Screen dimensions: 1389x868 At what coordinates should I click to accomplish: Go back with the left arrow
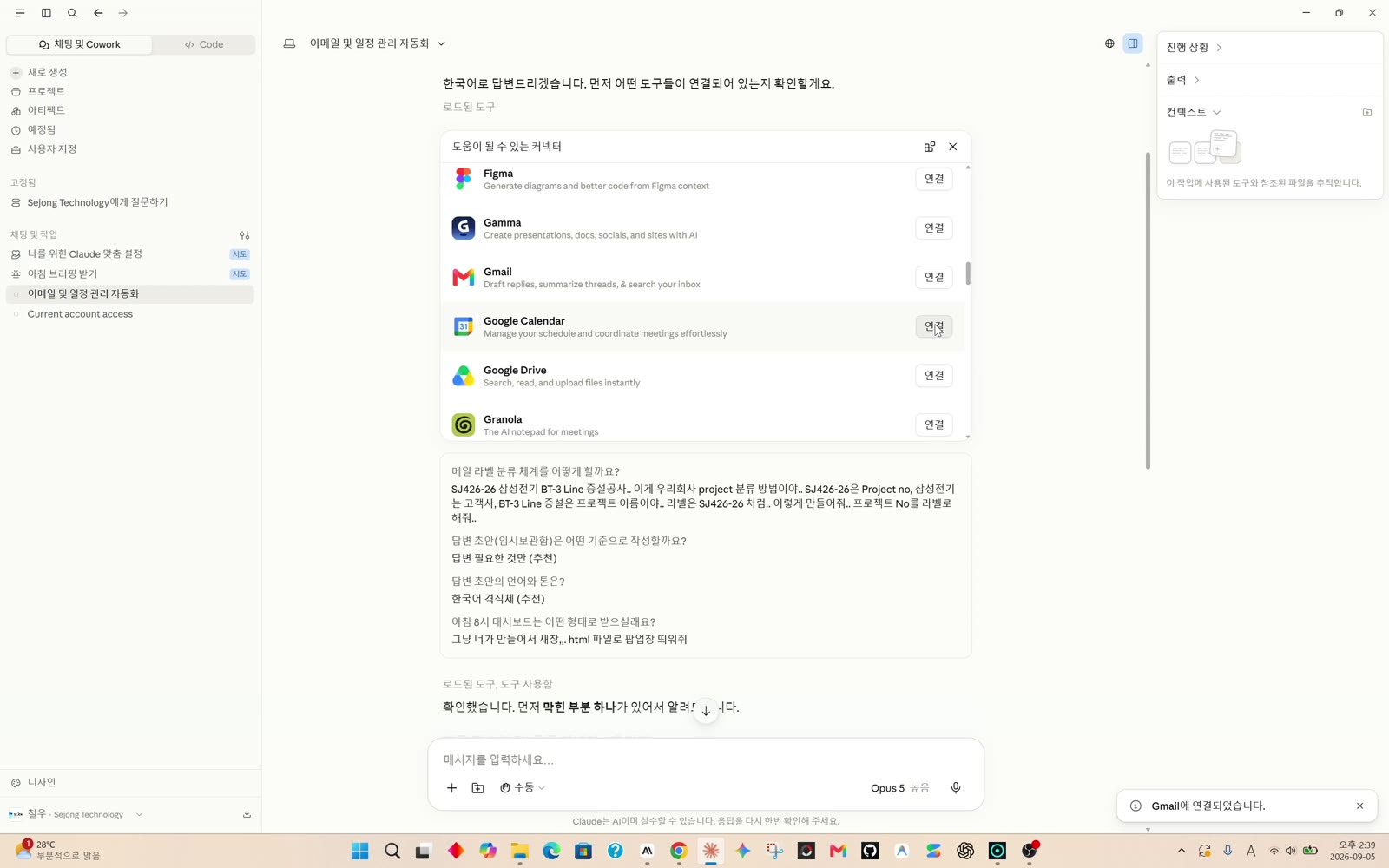click(x=98, y=13)
